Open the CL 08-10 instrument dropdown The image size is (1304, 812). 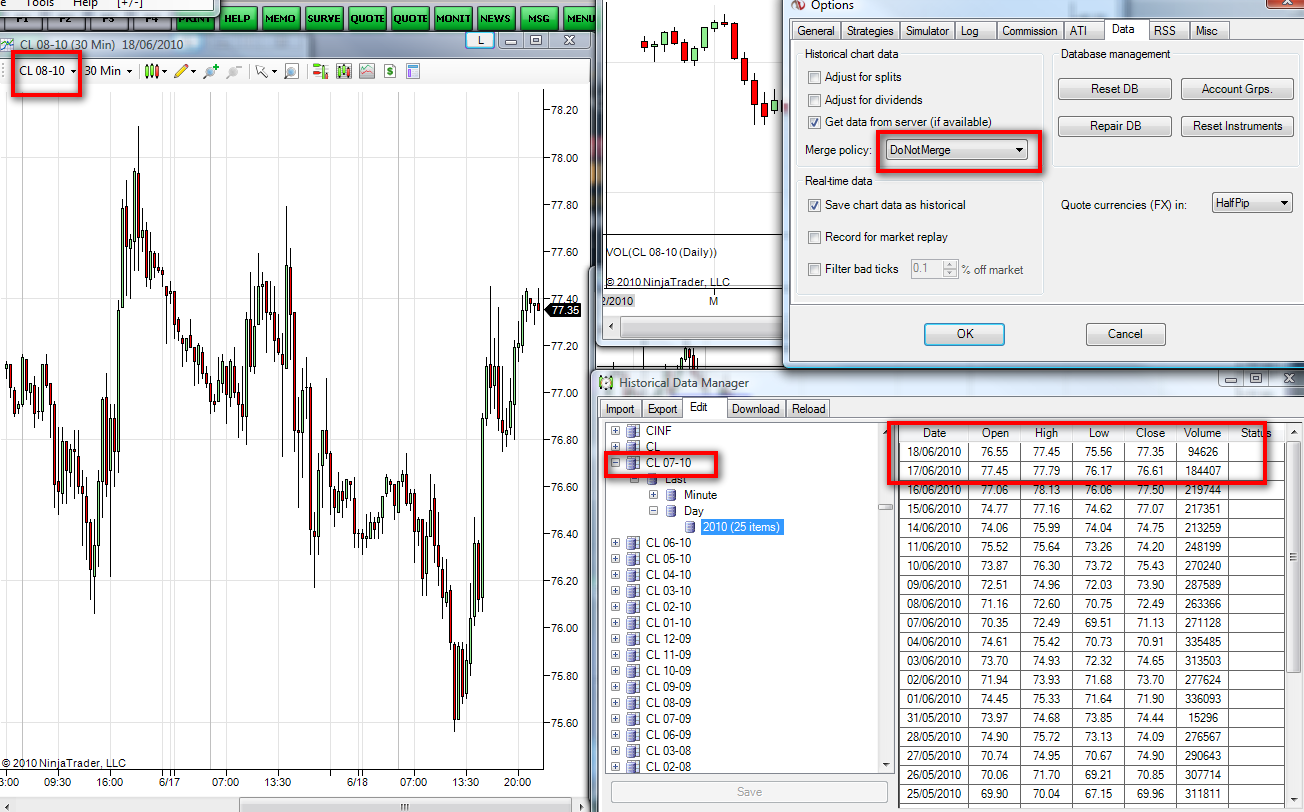pos(47,71)
